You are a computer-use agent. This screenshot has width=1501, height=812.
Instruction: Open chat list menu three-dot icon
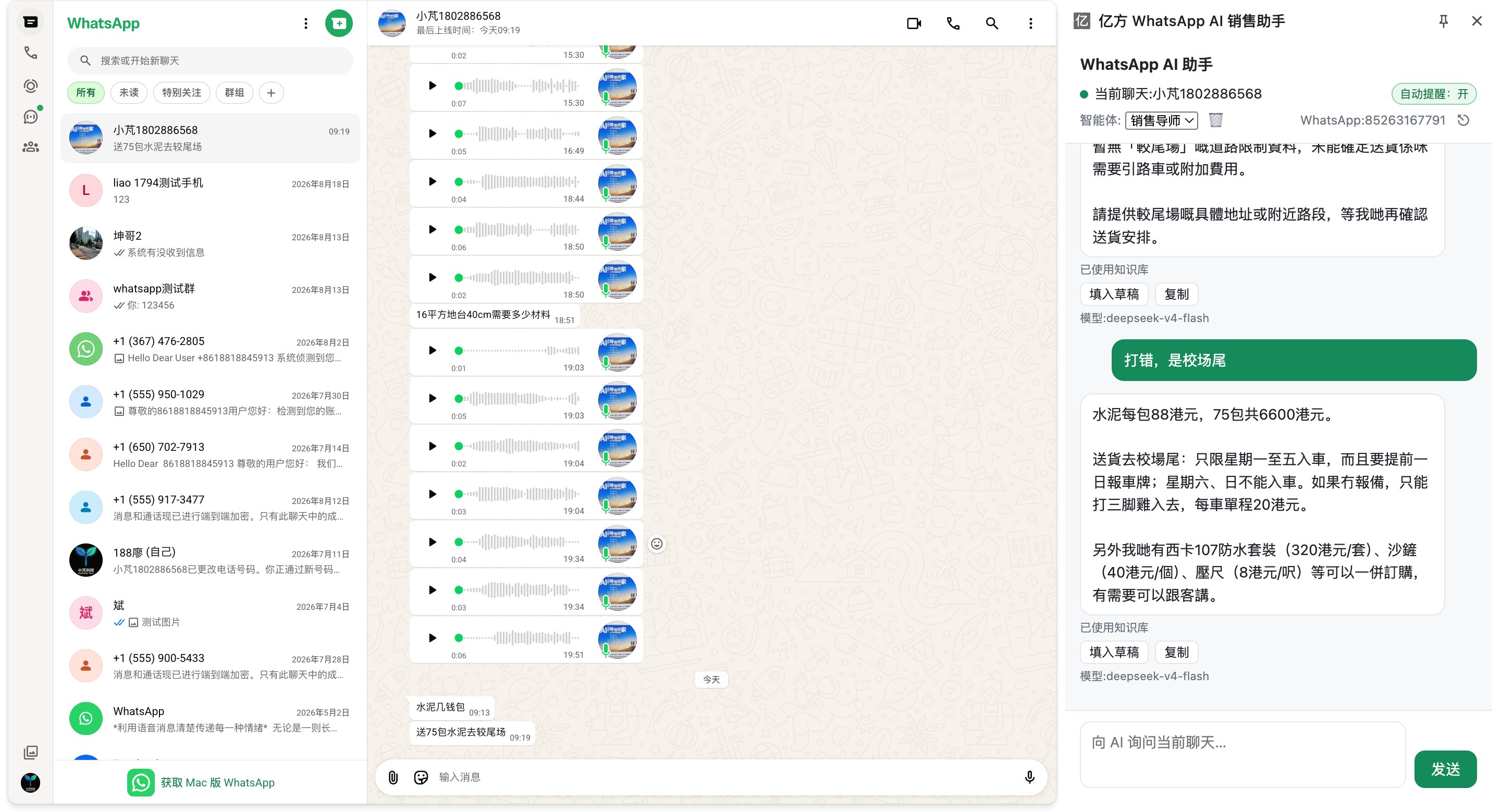point(305,23)
